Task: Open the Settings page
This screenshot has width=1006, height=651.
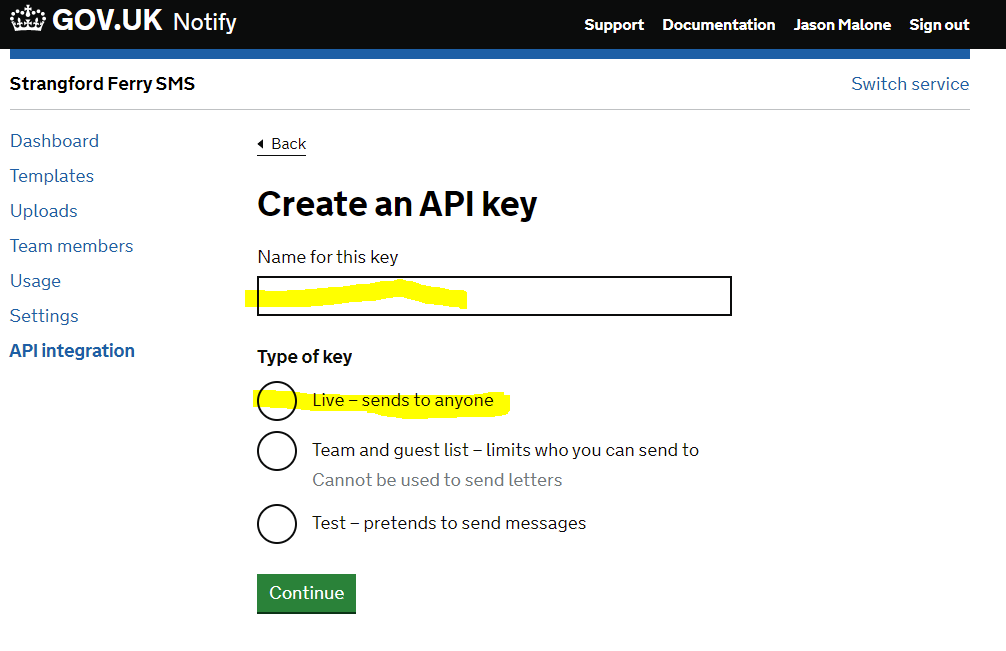Action: tap(44, 316)
